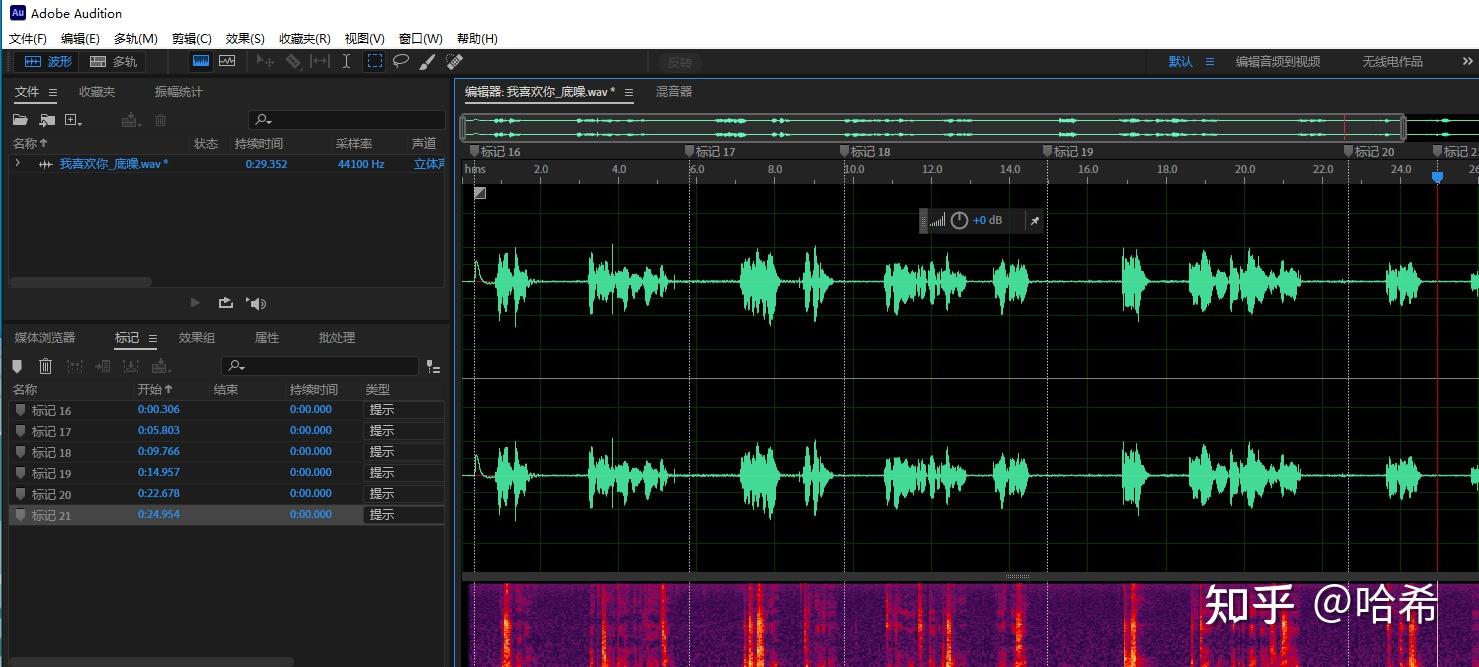Open the 效果(S) menu
This screenshot has width=1479, height=667.
click(x=245, y=39)
